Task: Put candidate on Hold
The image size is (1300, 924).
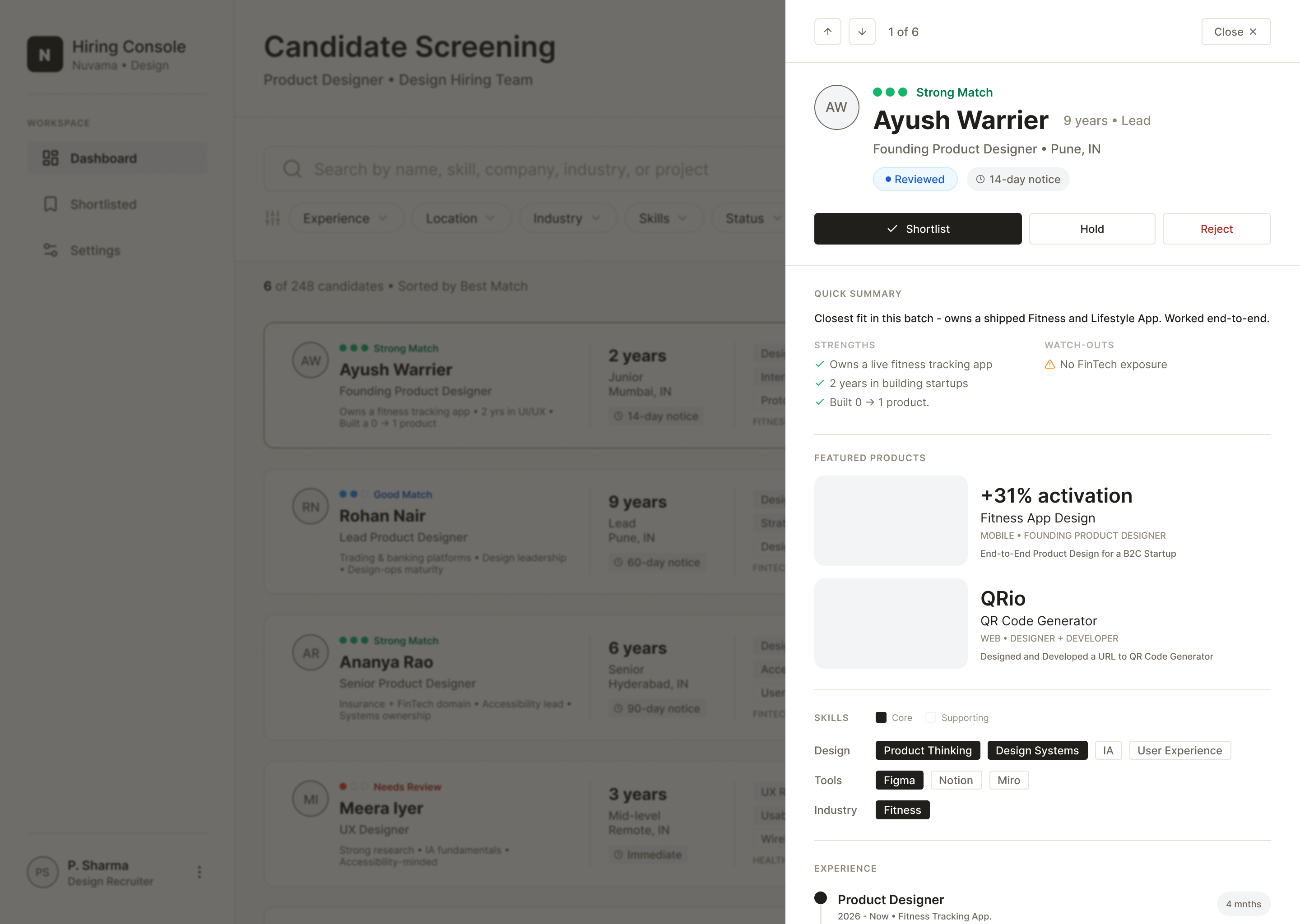Action: point(1091,229)
